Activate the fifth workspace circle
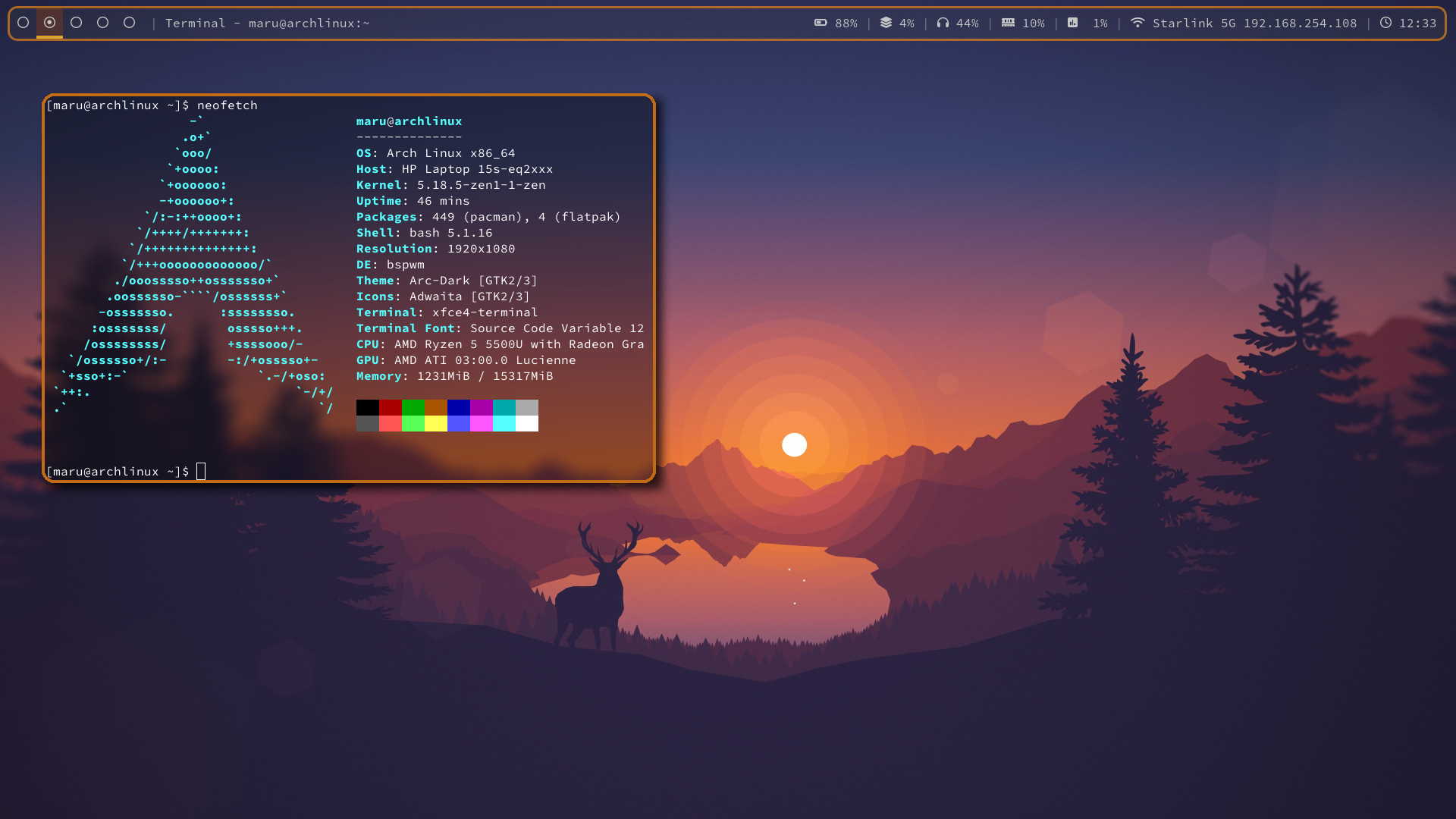The height and width of the screenshot is (819, 1456). click(x=129, y=23)
